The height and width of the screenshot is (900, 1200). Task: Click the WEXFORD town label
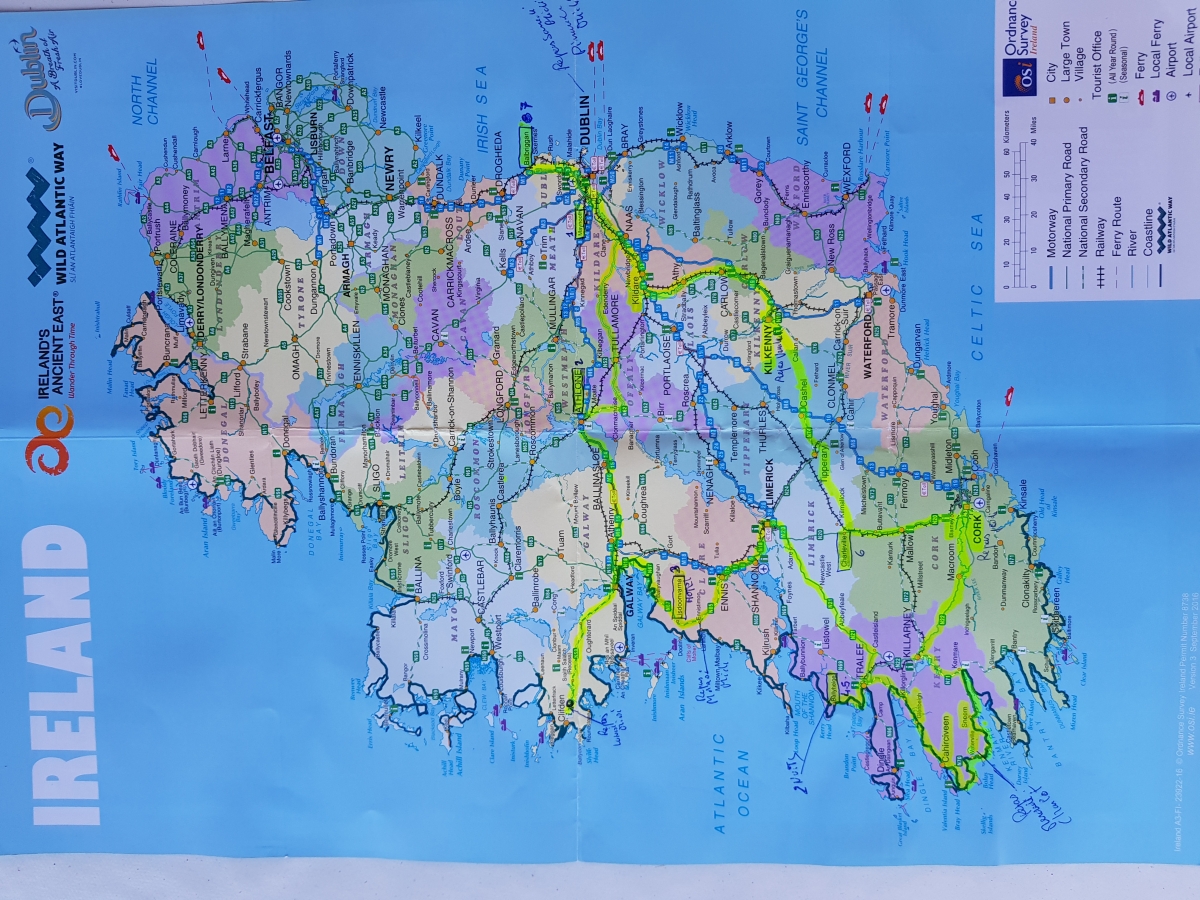tap(846, 158)
